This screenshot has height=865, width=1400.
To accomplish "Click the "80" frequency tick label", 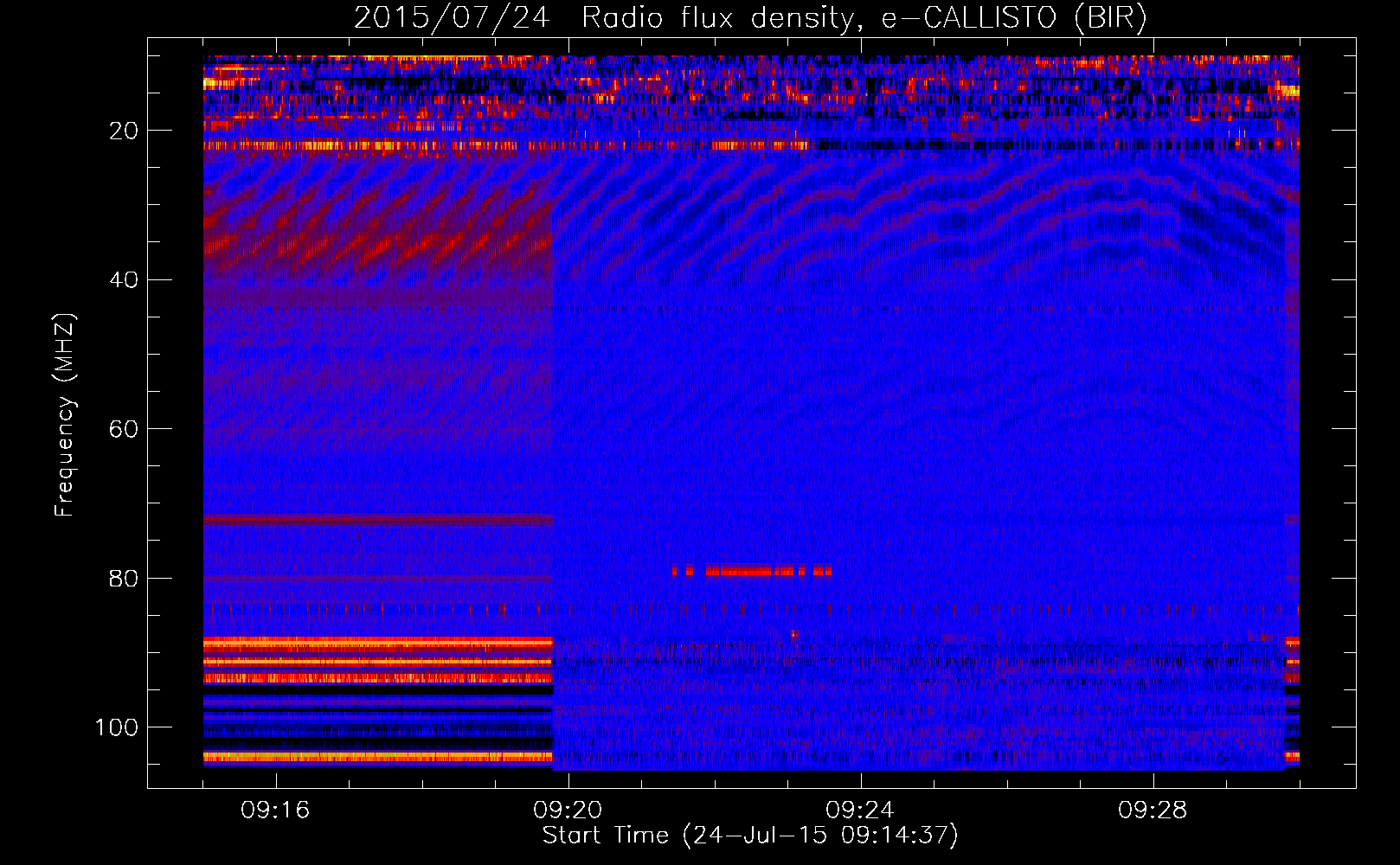I will click(x=125, y=578).
